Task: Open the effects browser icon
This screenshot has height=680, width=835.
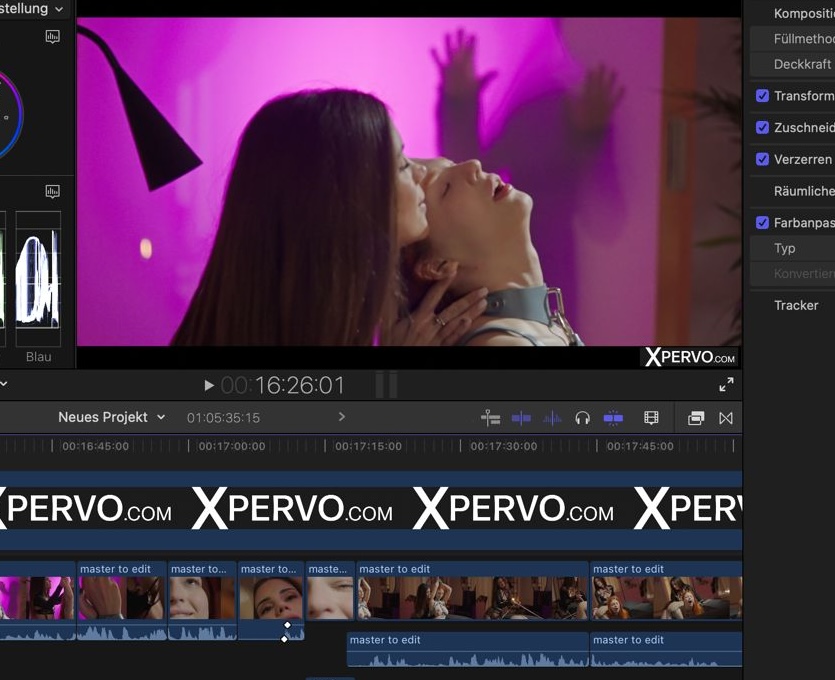Action: pyautogui.click(x=695, y=418)
